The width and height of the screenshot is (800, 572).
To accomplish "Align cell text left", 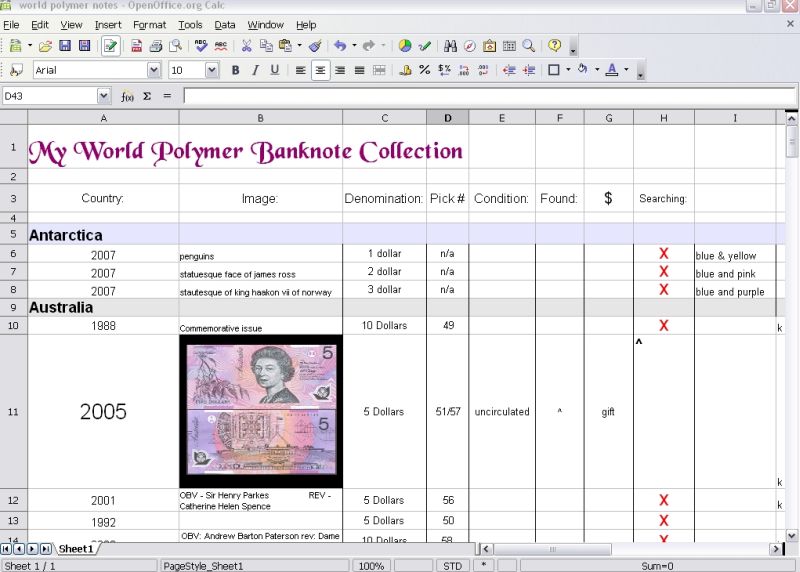I will pos(301,70).
